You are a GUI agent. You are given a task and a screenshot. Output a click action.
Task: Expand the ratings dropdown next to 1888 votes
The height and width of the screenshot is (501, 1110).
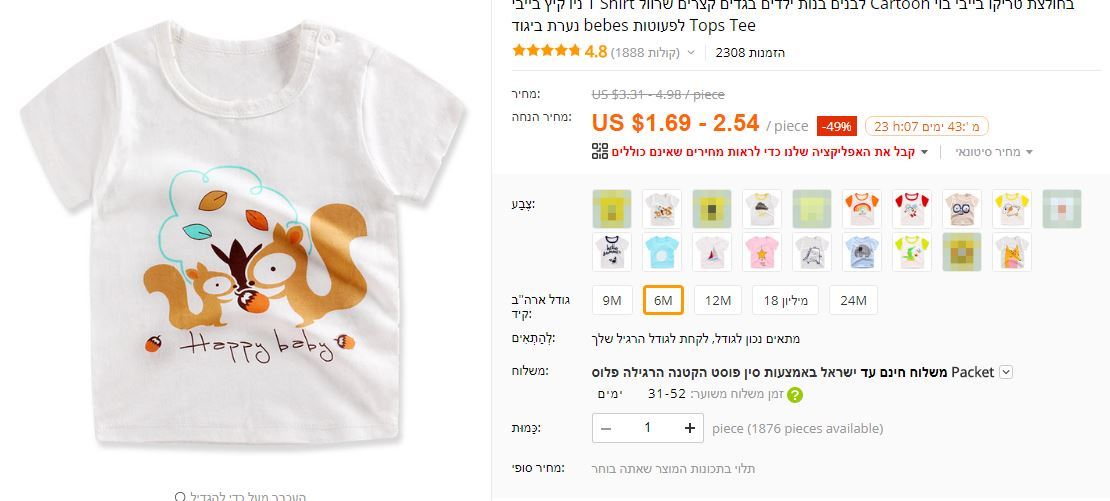point(691,53)
